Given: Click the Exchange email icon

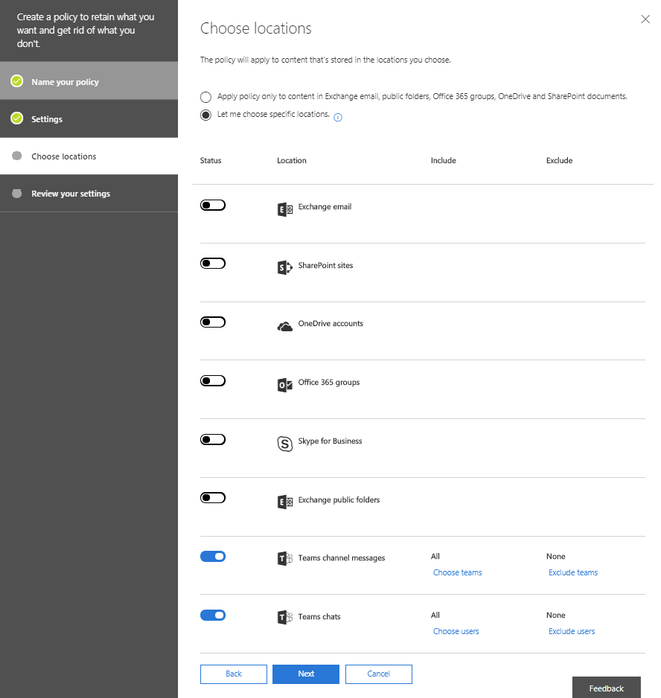Looking at the screenshot, I should (285, 209).
